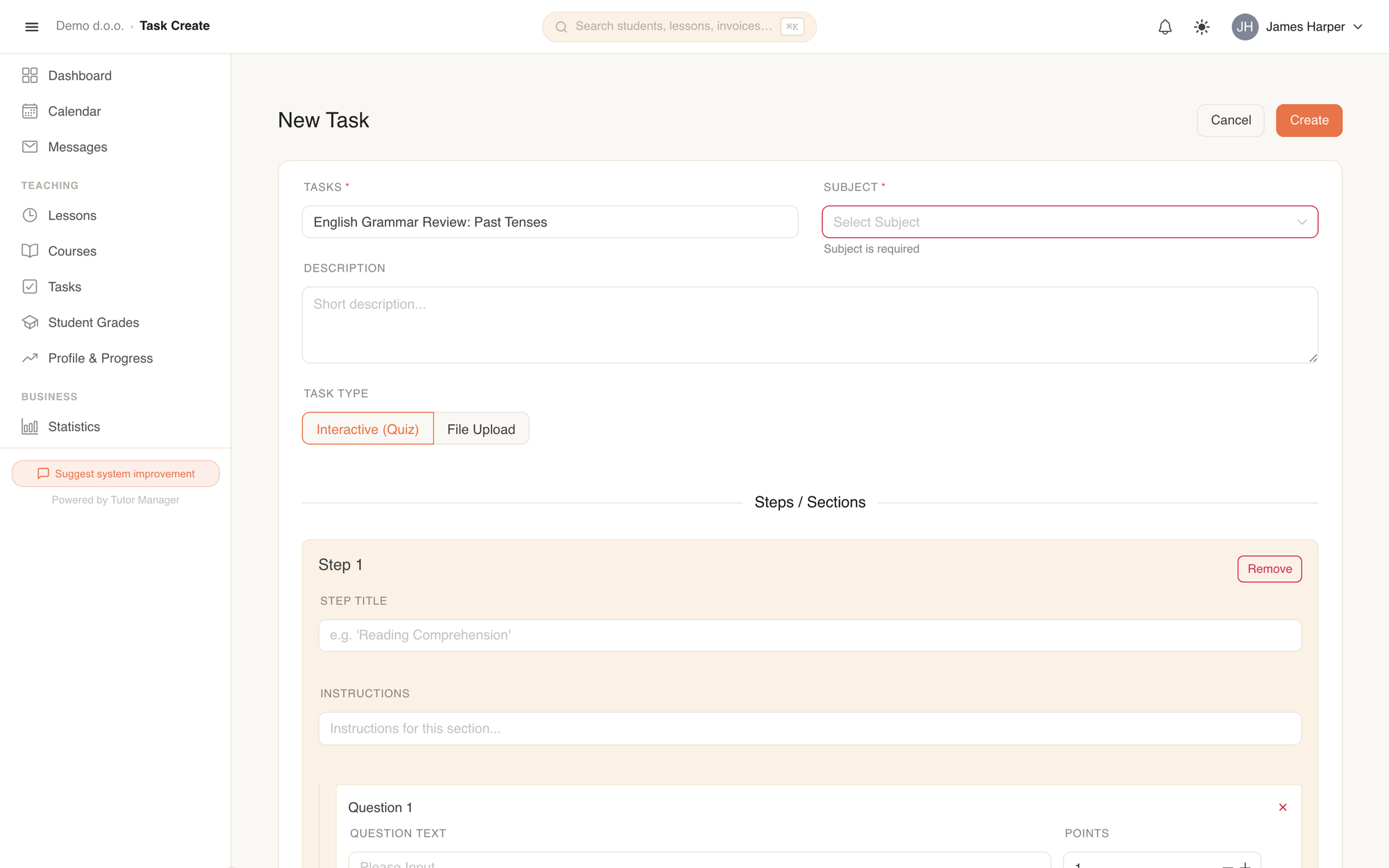Delete Question 1 with red X
Viewport: 1389px width, 868px height.
[1283, 807]
